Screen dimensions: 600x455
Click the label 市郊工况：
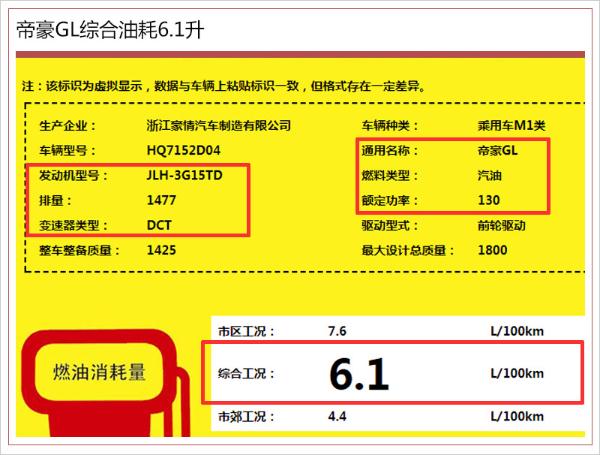point(246,416)
